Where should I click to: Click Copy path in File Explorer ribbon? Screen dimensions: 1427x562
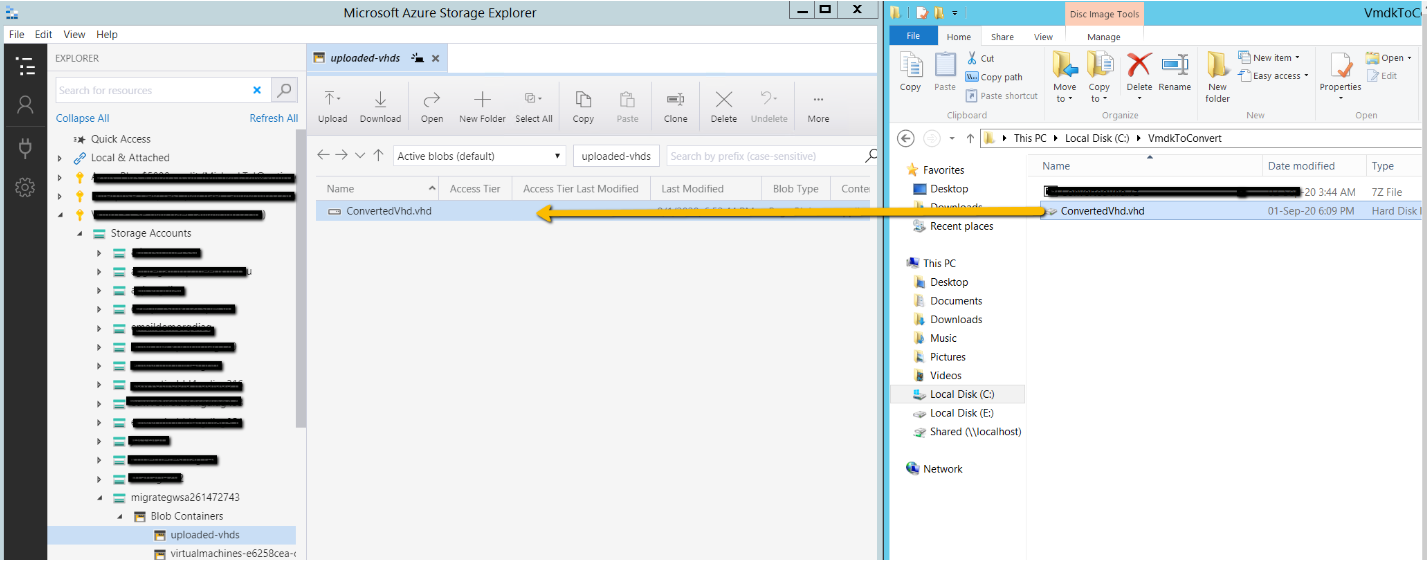[994, 77]
